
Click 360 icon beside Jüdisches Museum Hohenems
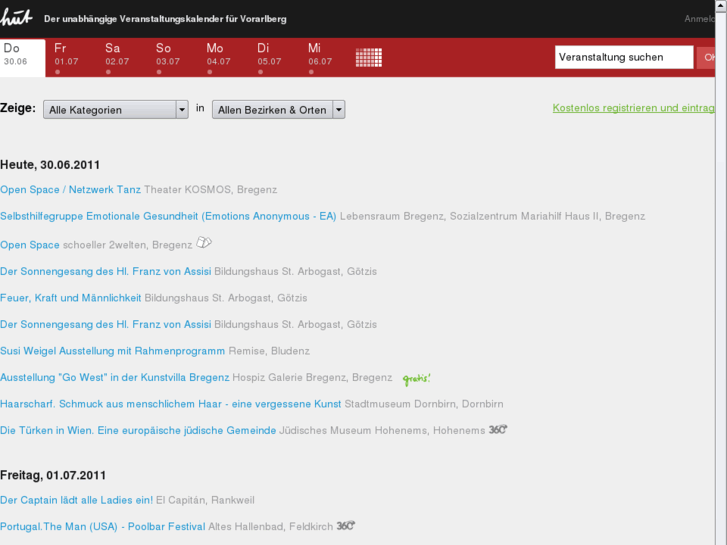pyautogui.click(x=498, y=430)
